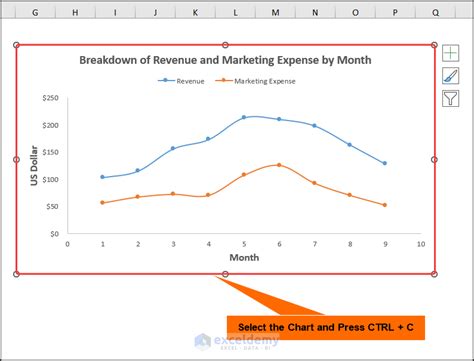This screenshot has height=361, width=474.
Task: Select Marketing Expense point at month 1
Action: pos(102,202)
